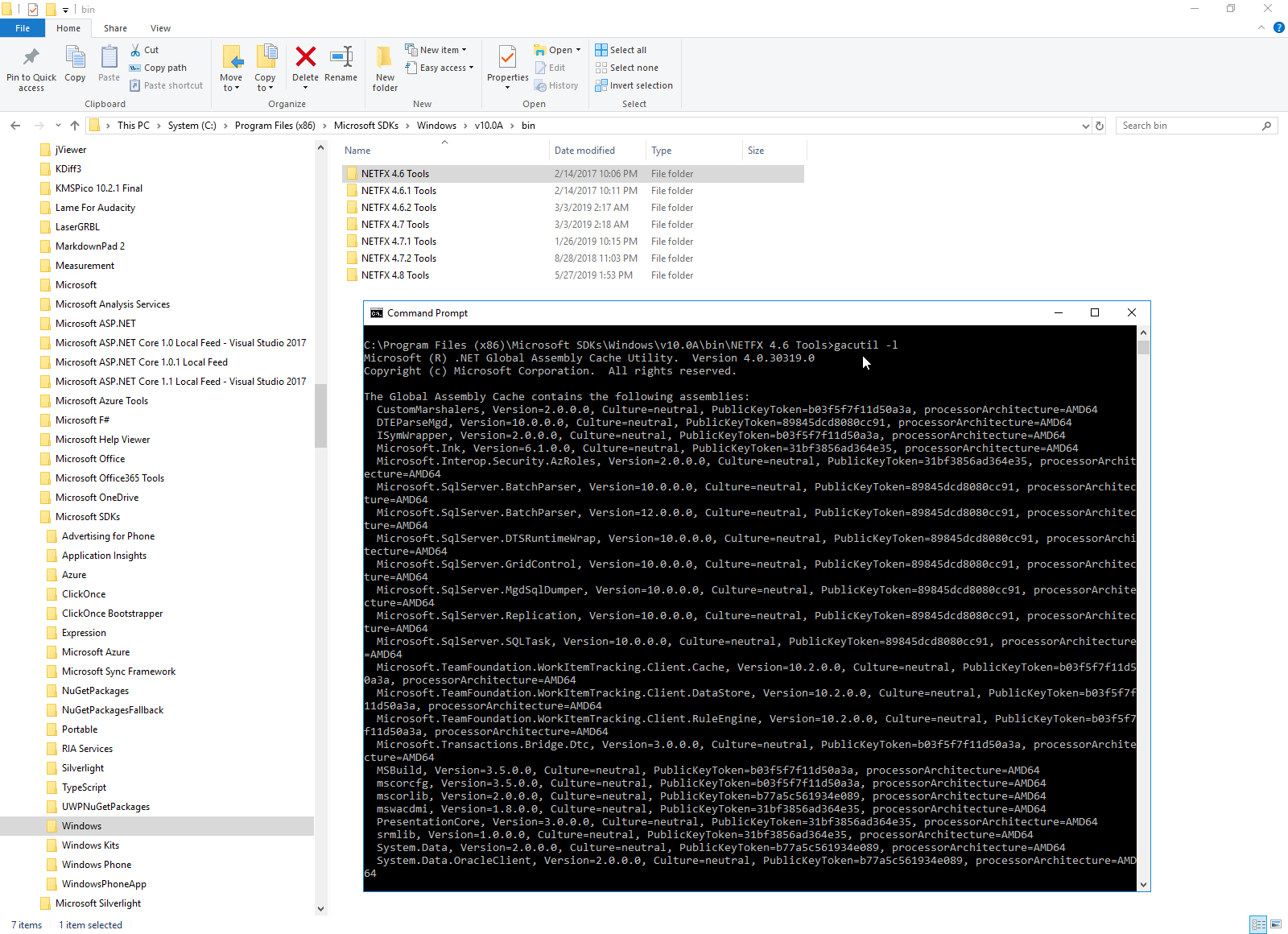
Task: Cut the selected item with scissors
Action: tap(145, 50)
